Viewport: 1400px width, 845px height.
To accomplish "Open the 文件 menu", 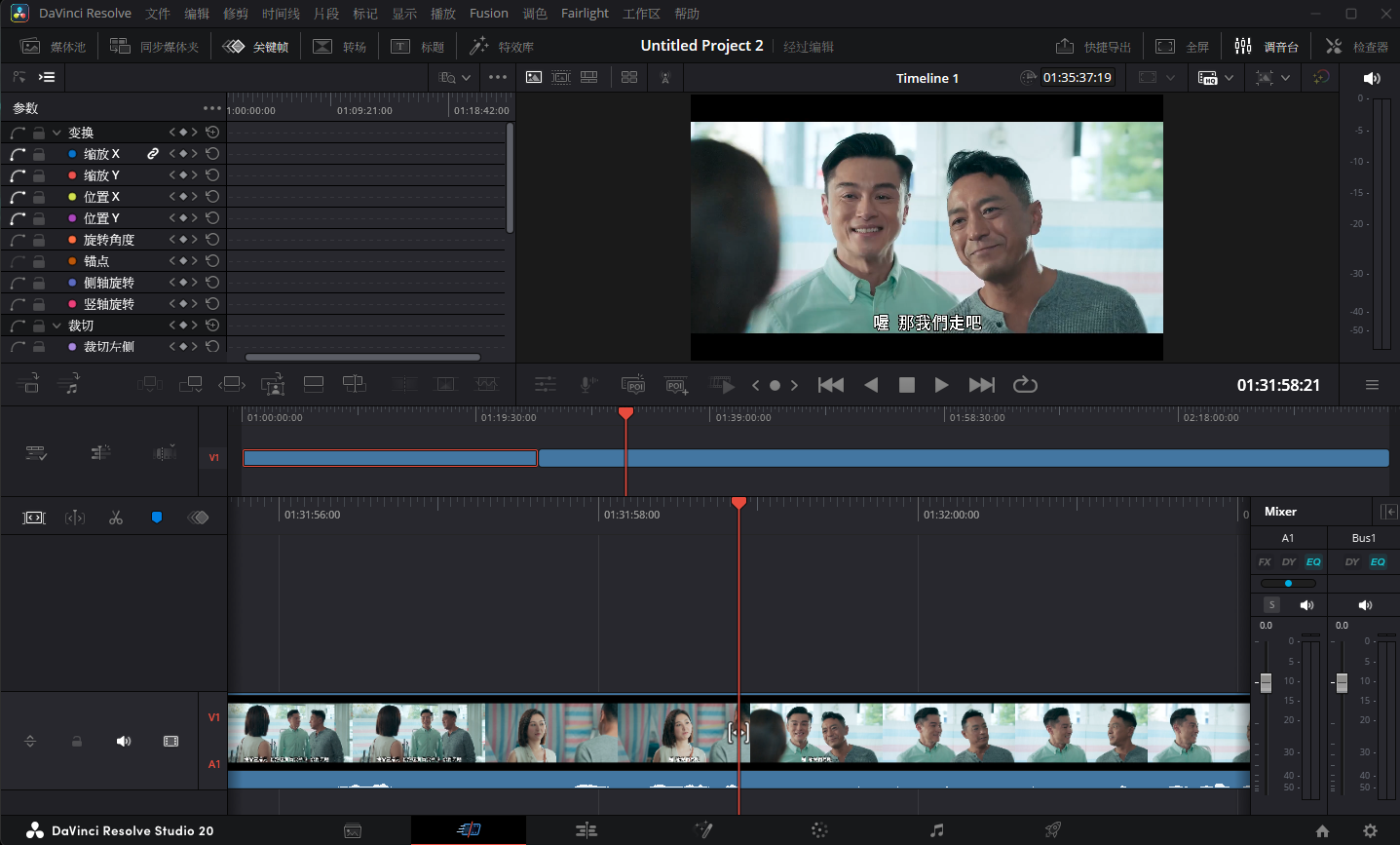I will click(x=158, y=14).
